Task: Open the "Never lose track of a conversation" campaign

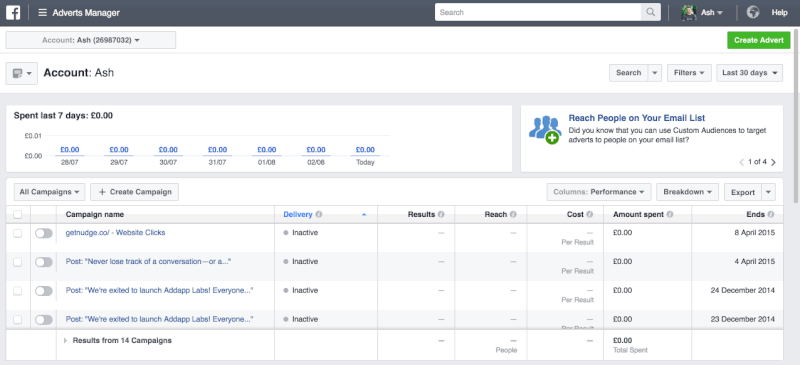Action: point(148,261)
